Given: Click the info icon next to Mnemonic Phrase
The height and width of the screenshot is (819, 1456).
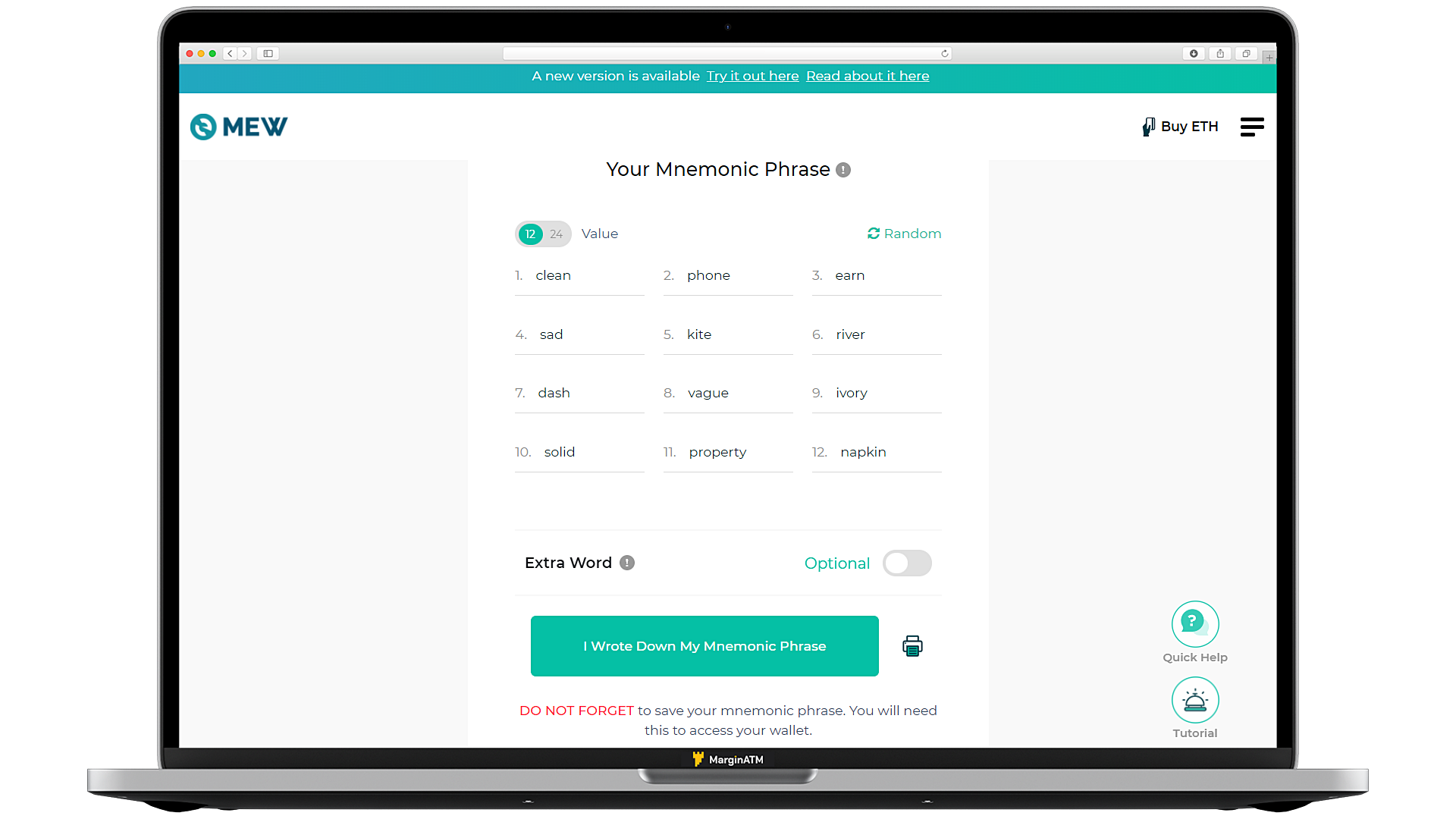Looking at the screenshot, I should (843, 169).
